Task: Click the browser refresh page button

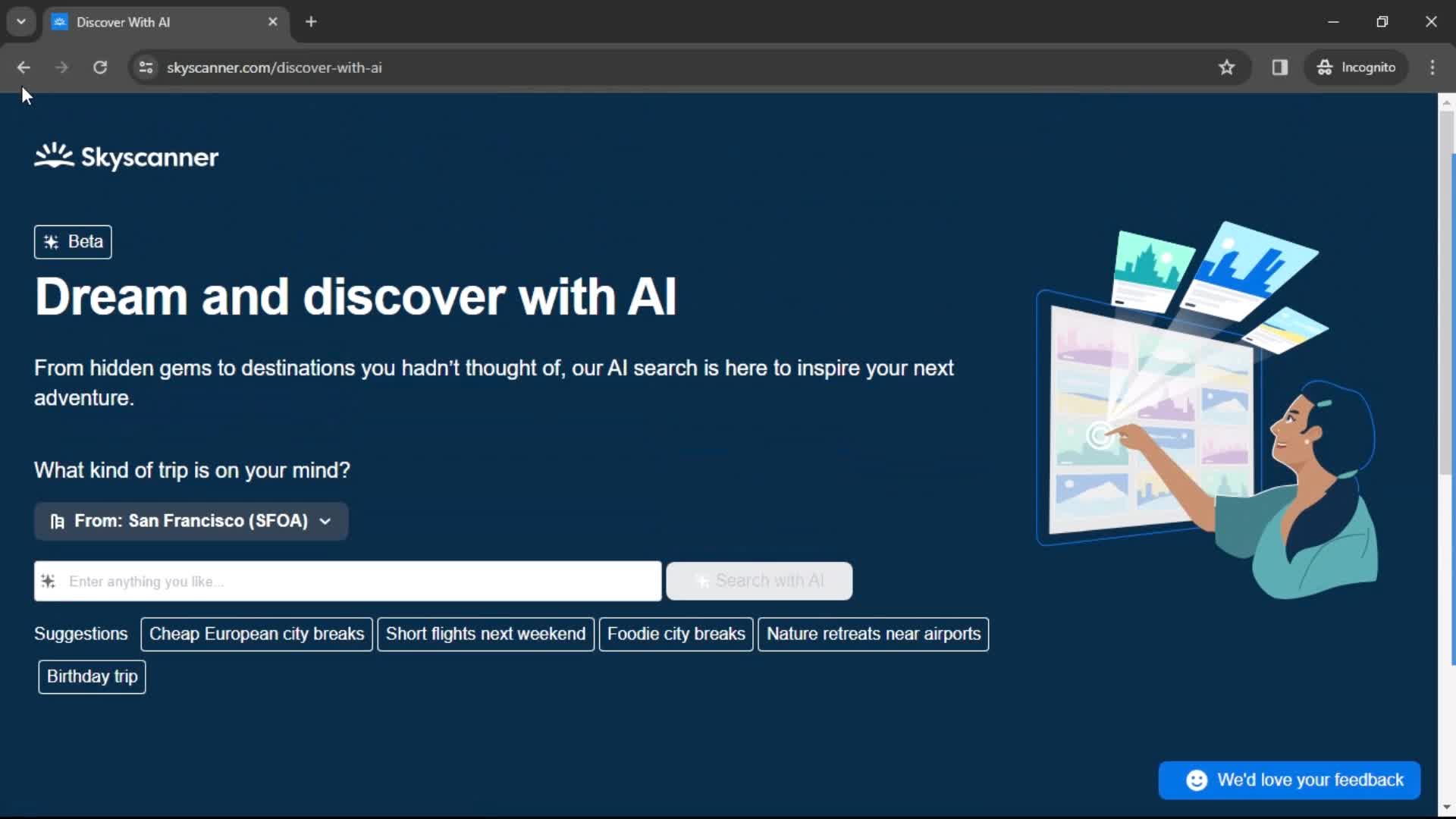Action: [x=99, y=67]
